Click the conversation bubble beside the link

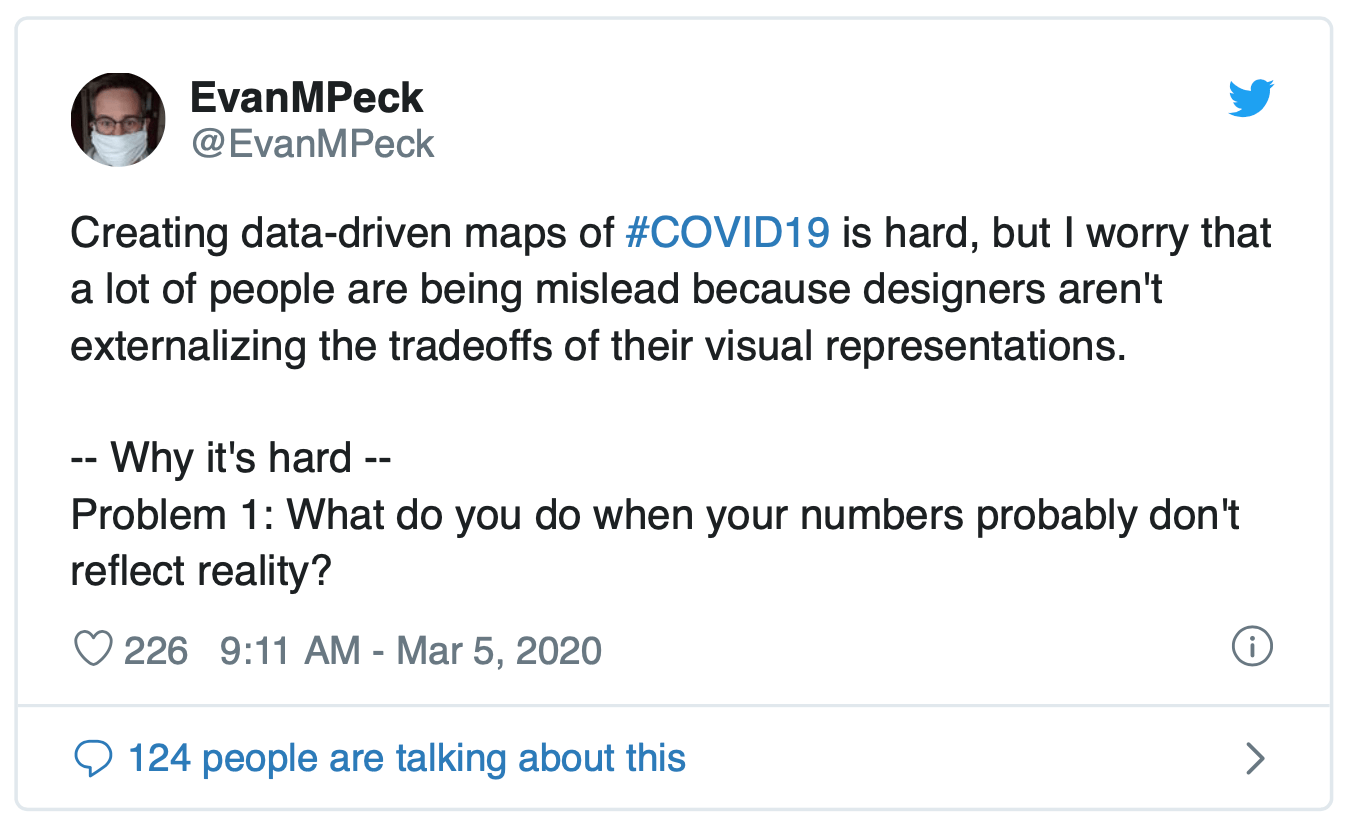pos(94,758)
